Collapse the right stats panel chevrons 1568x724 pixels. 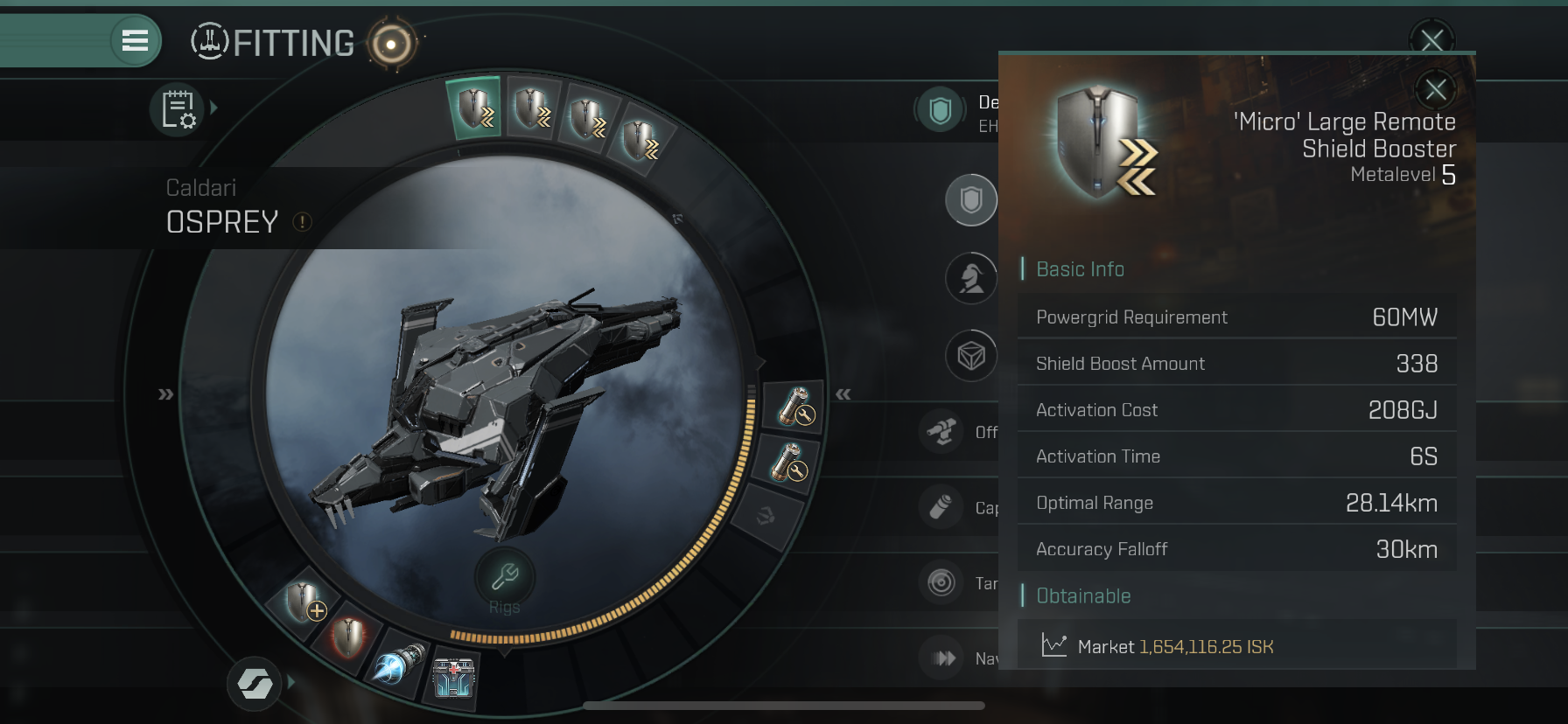point(843,394)
